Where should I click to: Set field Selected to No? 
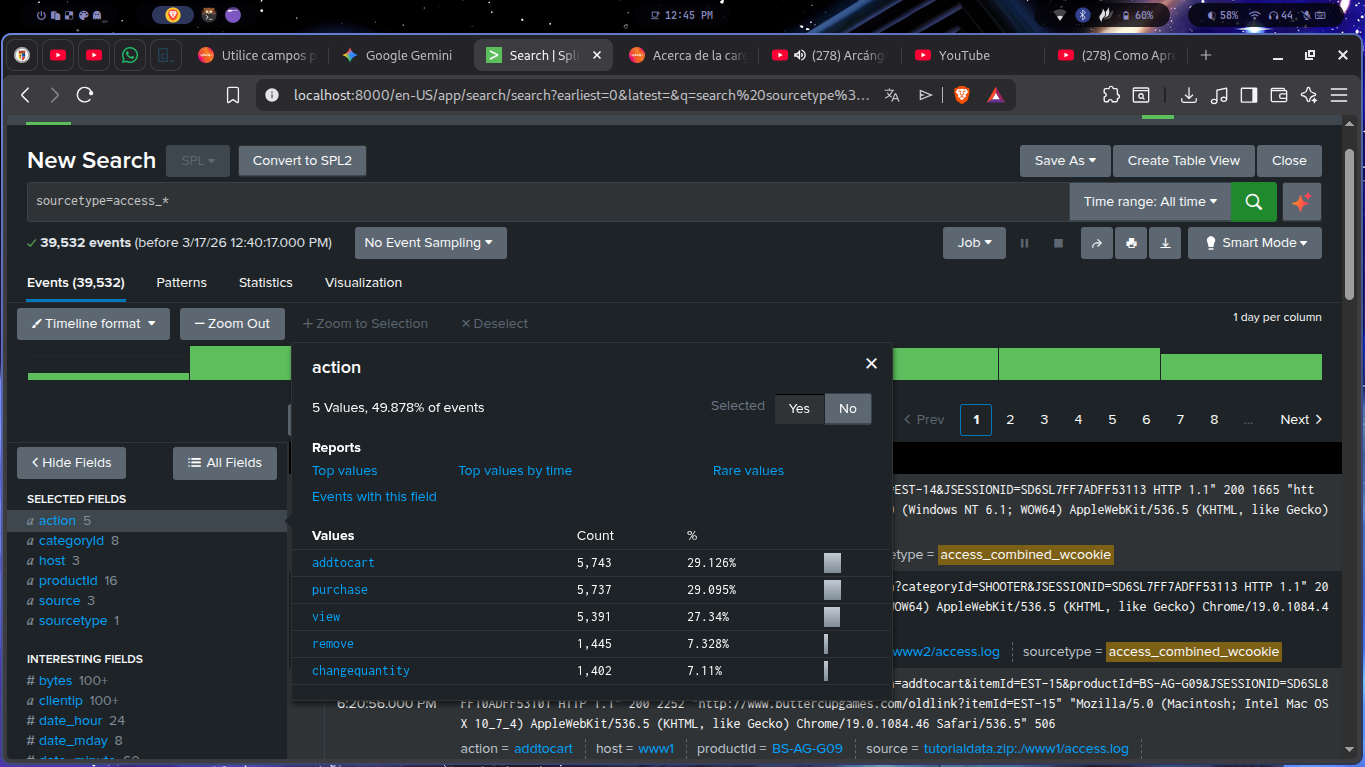847,408
